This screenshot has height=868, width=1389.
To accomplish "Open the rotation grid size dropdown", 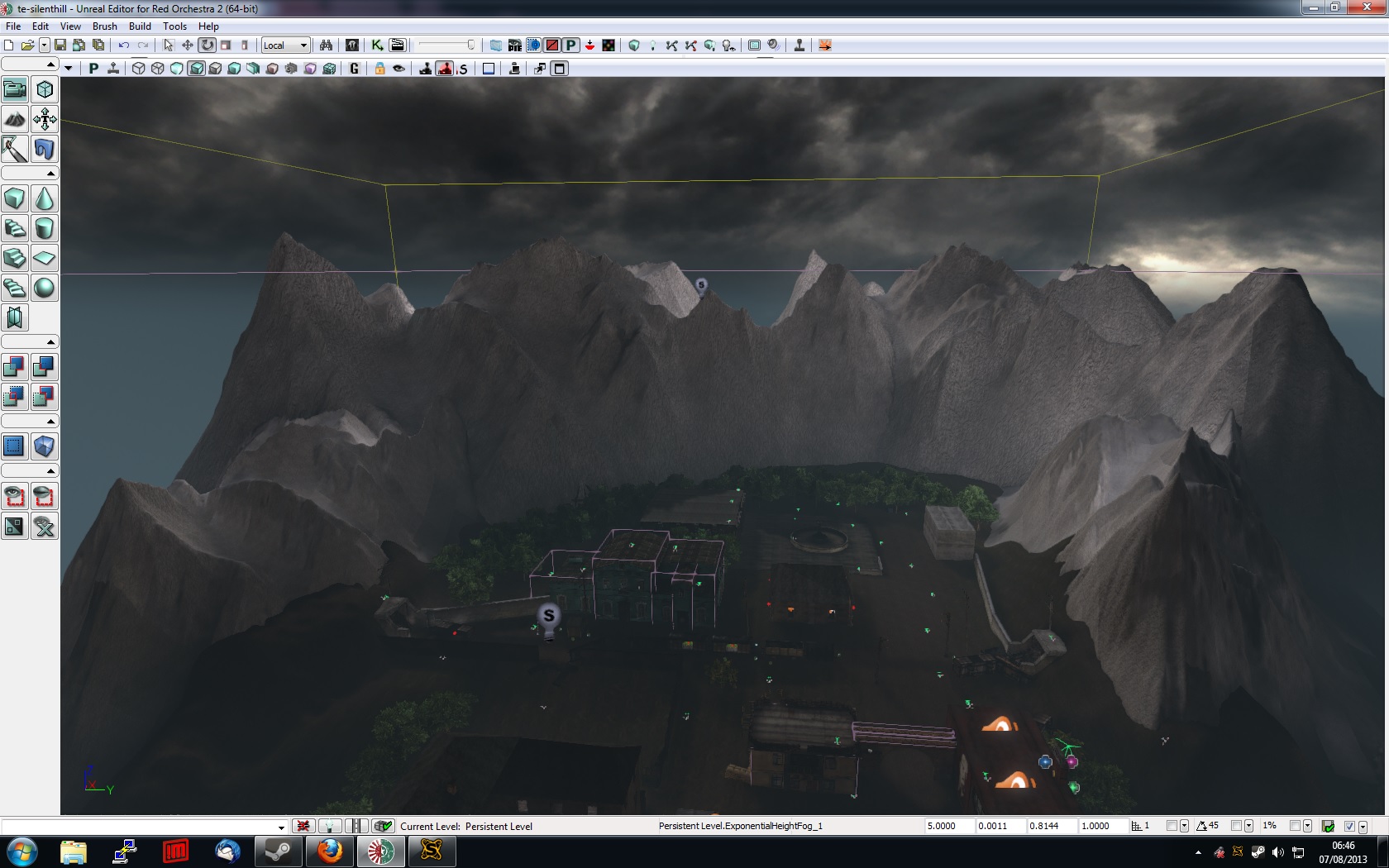I will 1248,826.
